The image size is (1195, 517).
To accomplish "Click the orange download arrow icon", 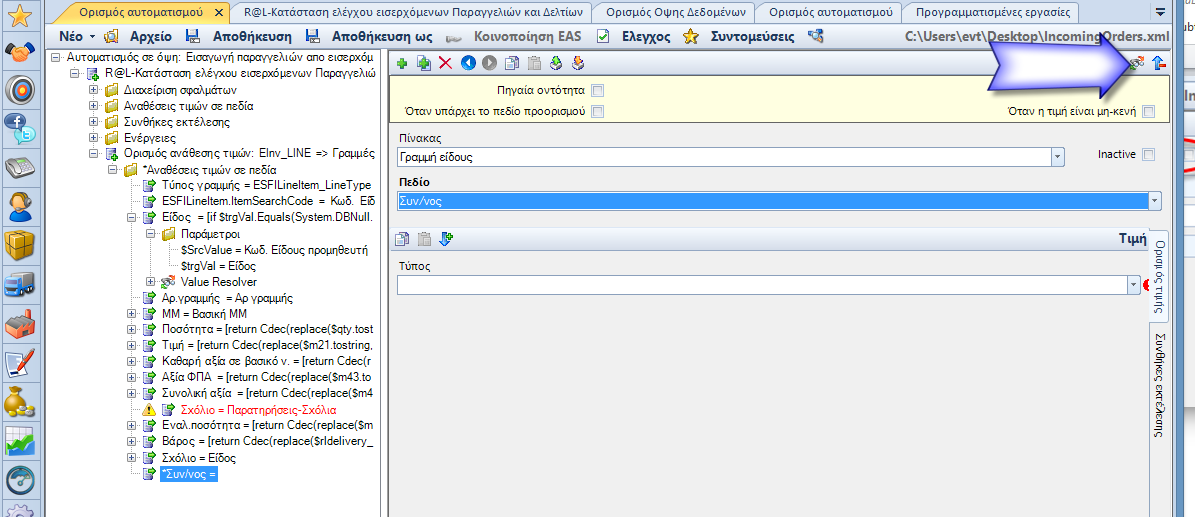I will click(578, 63).
